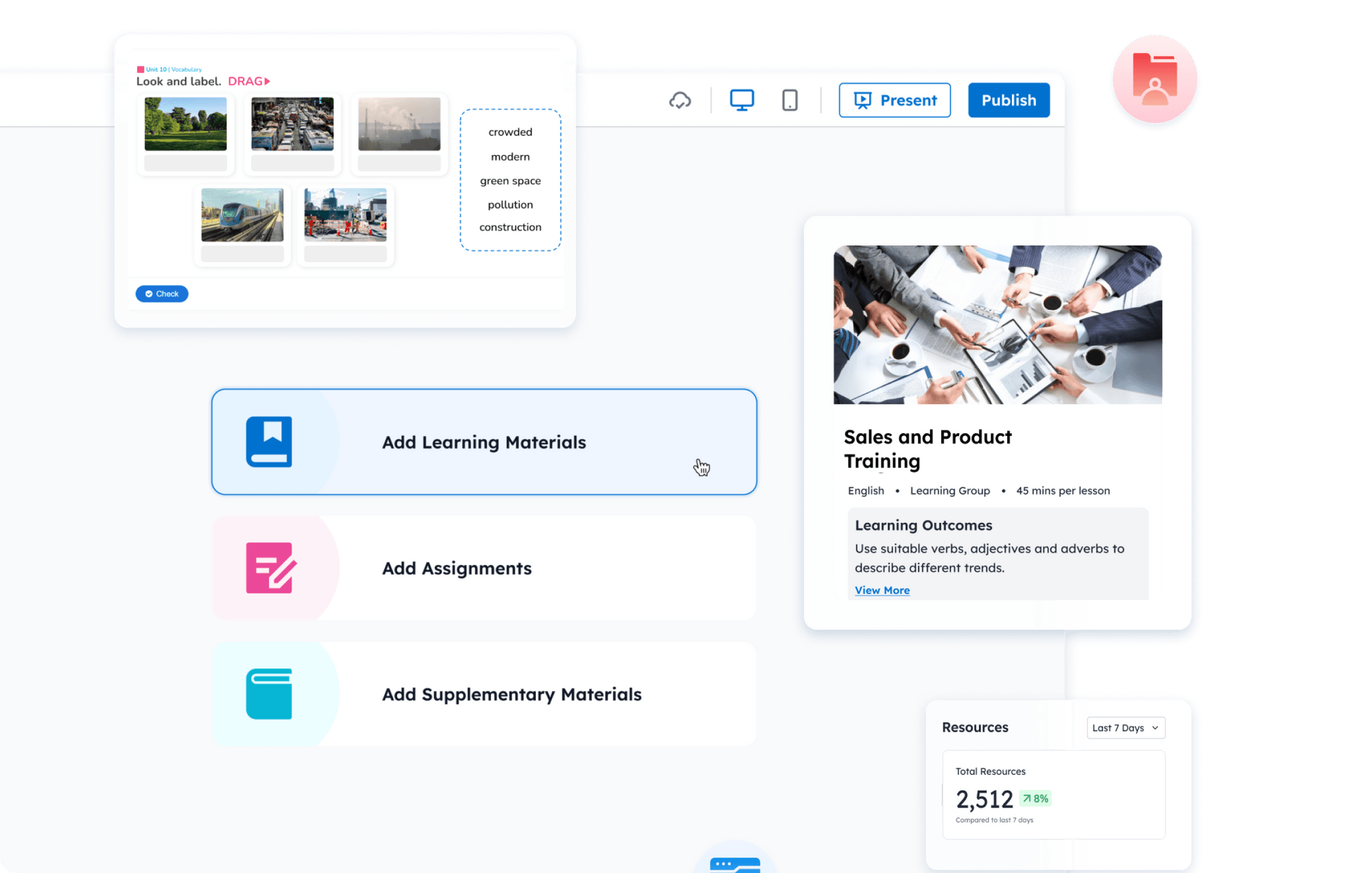1372x873 pixels.
Task: Click the presentation icon inside the Present button
Action: [x=864, y=100]
